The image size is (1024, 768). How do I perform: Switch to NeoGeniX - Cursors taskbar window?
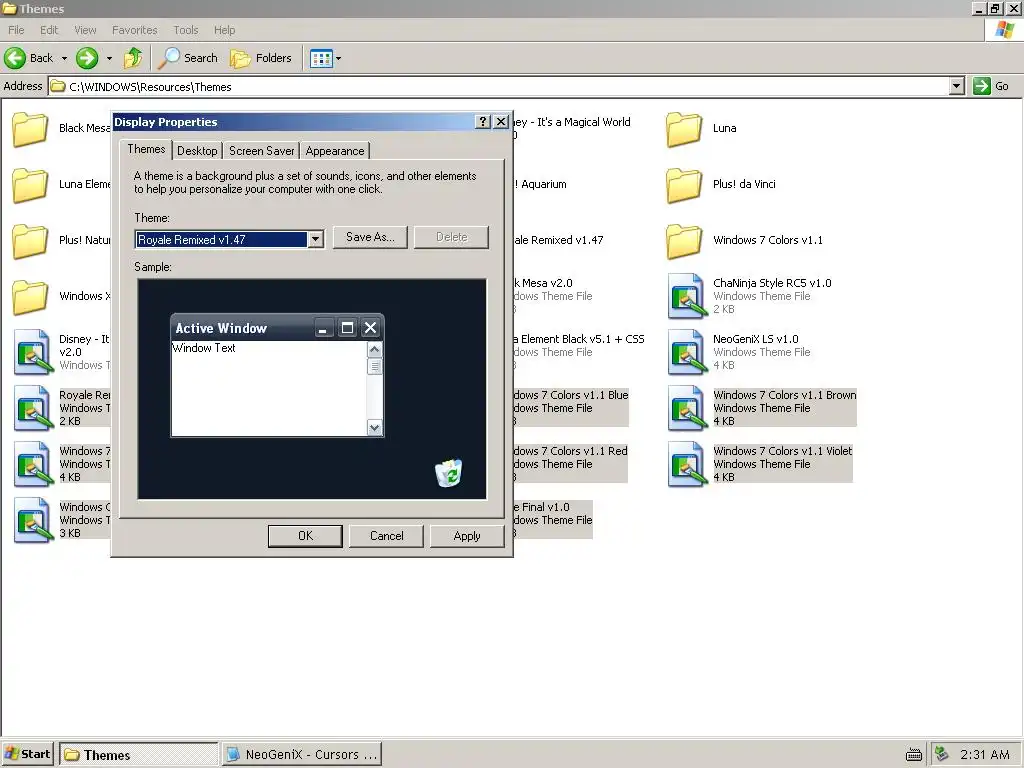[x=302, y=755]
